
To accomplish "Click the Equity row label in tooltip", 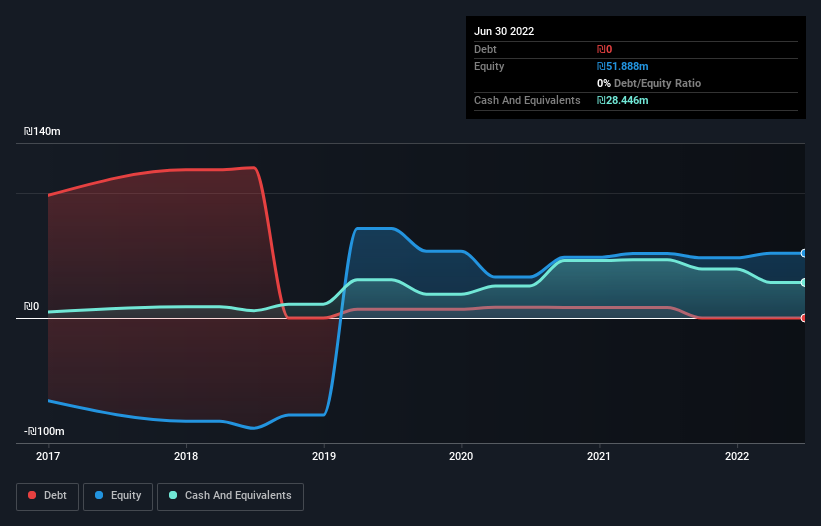I will coord(489,66).
